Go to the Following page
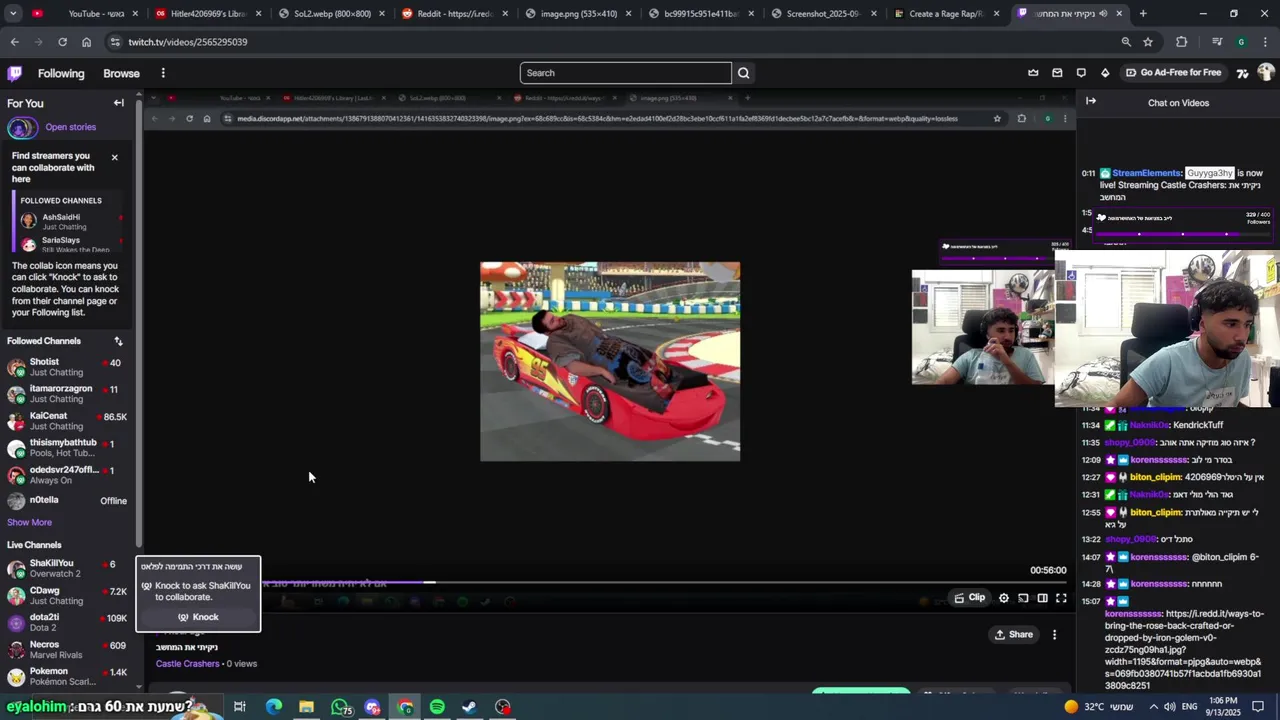1280x720 pixels. tap(61, 73)
